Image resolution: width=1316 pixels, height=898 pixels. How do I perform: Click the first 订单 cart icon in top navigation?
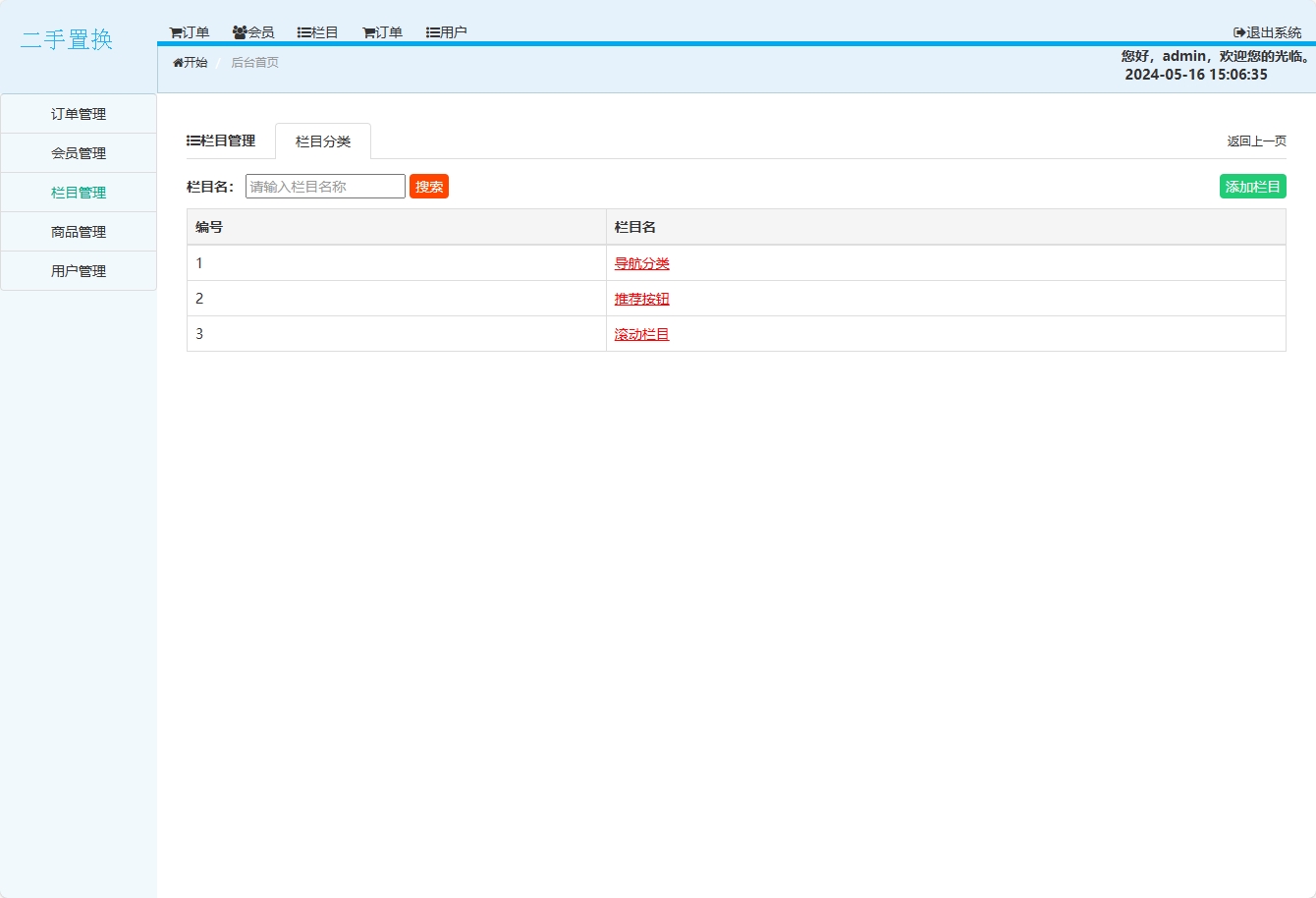pos(176,32)
